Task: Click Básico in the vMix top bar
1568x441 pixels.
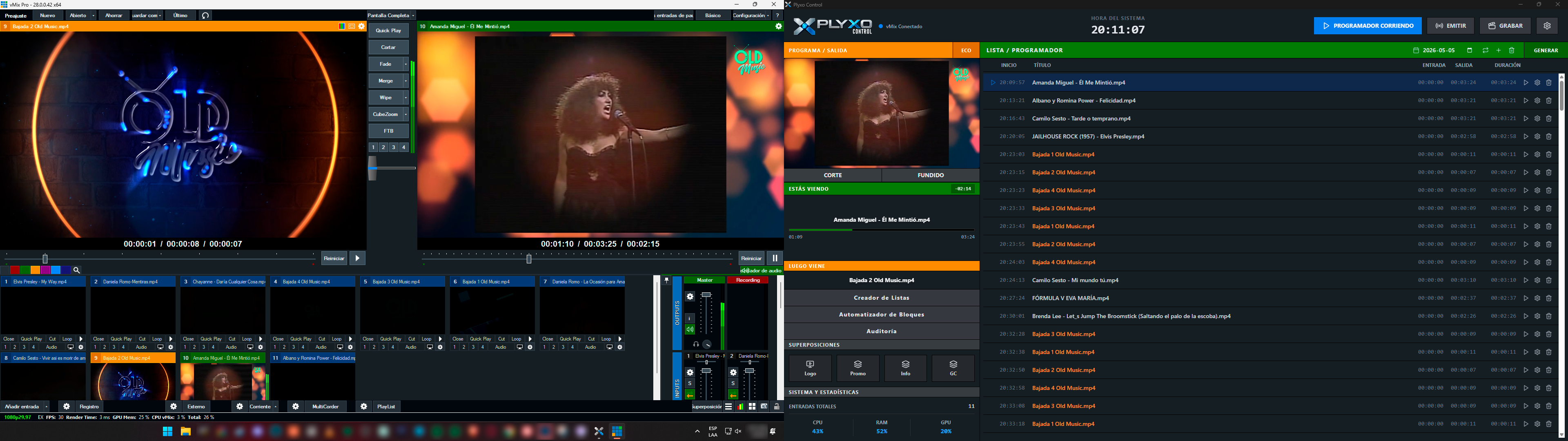Action: click(713, 15)
